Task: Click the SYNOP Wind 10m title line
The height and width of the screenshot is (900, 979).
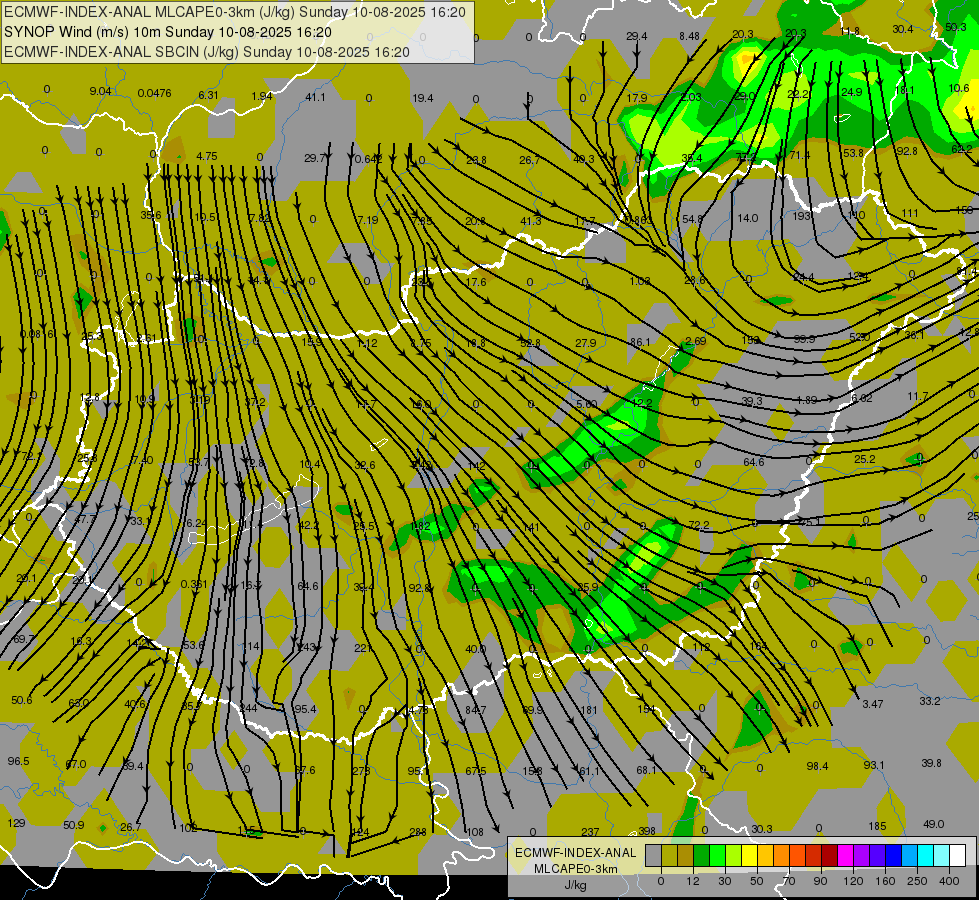Action: point(168,32)
